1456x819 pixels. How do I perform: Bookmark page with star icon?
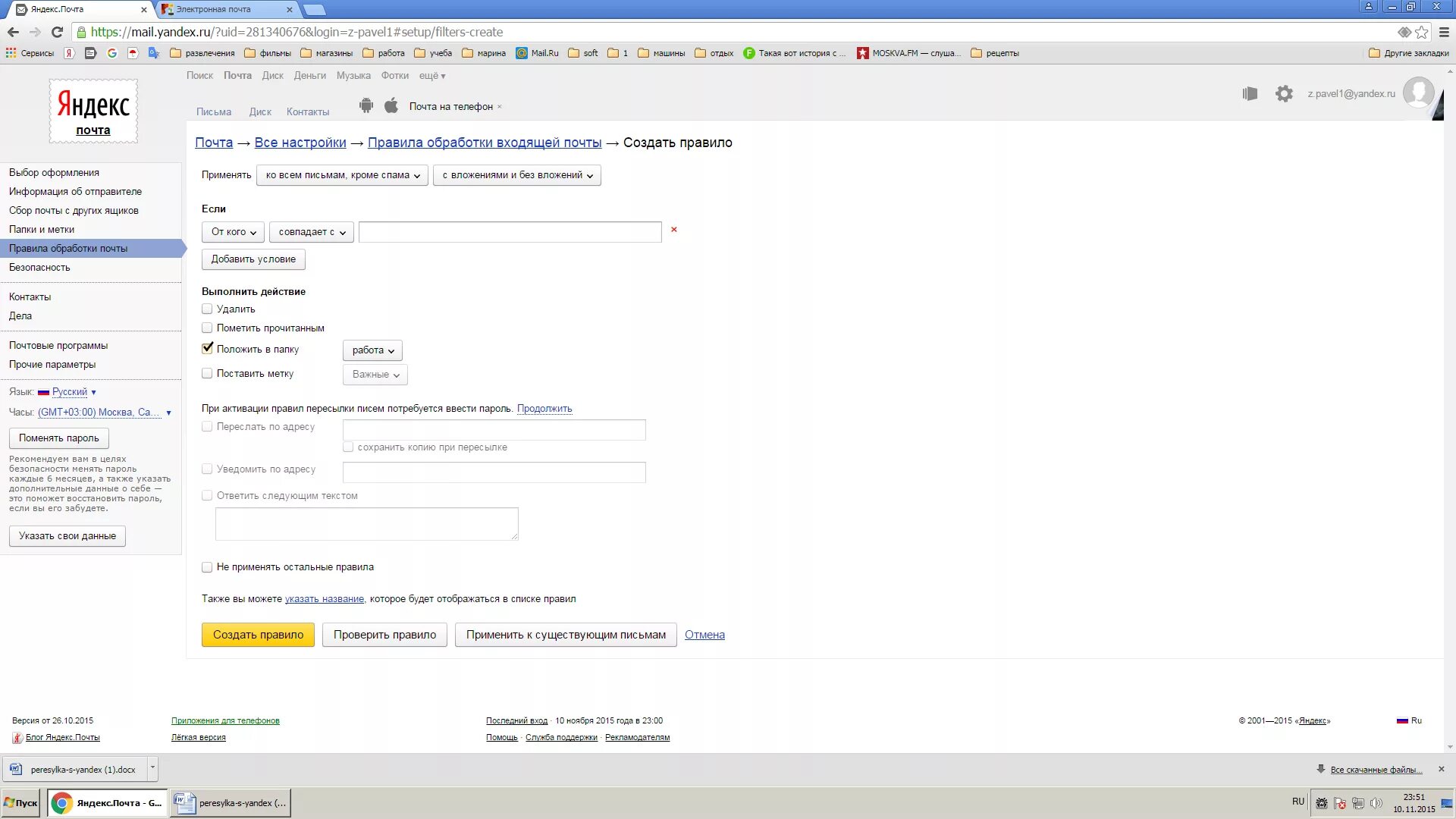pos(1422,32)
